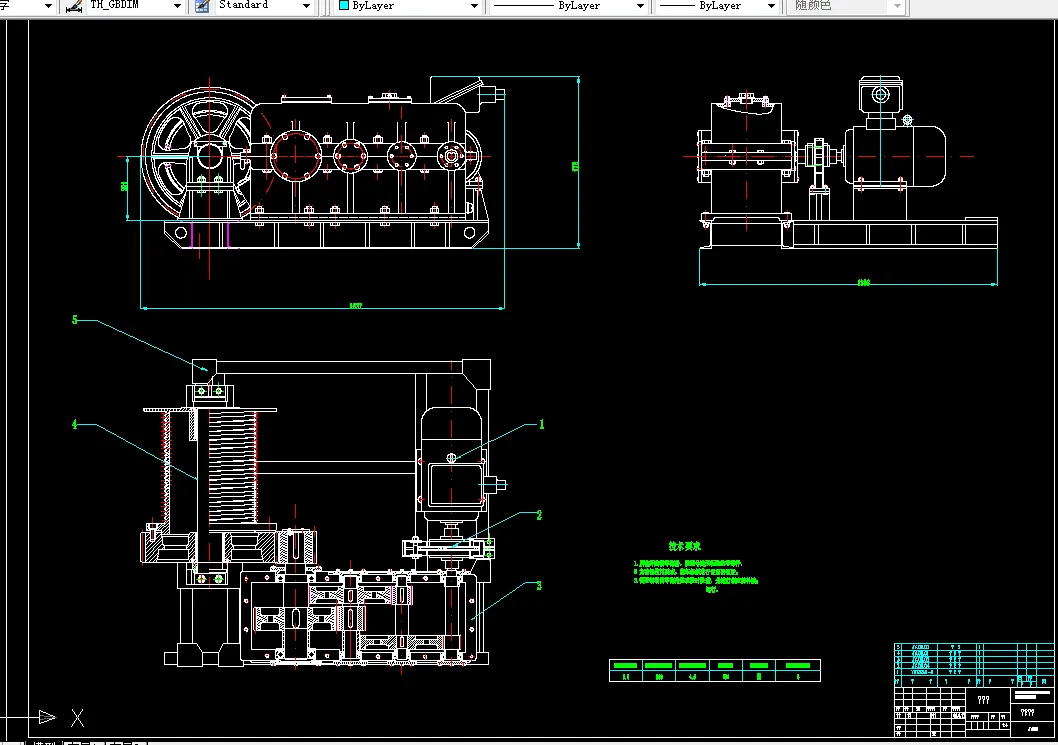This screenshot has width=1058, height=745.
Task: Open the ByLayer color dropdown
Action: (474, 6)
